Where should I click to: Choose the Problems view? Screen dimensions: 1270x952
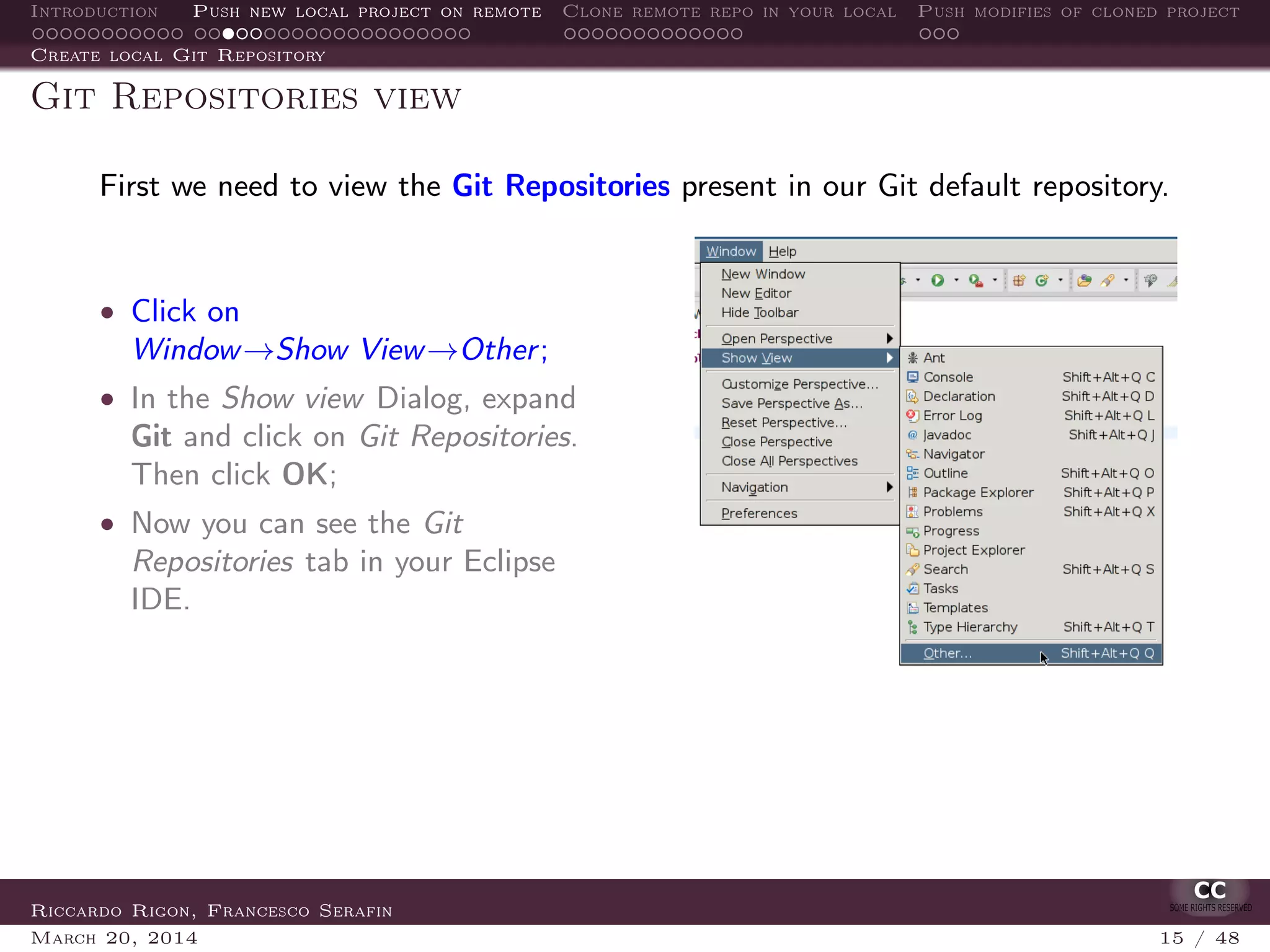tap(1031, 511)
